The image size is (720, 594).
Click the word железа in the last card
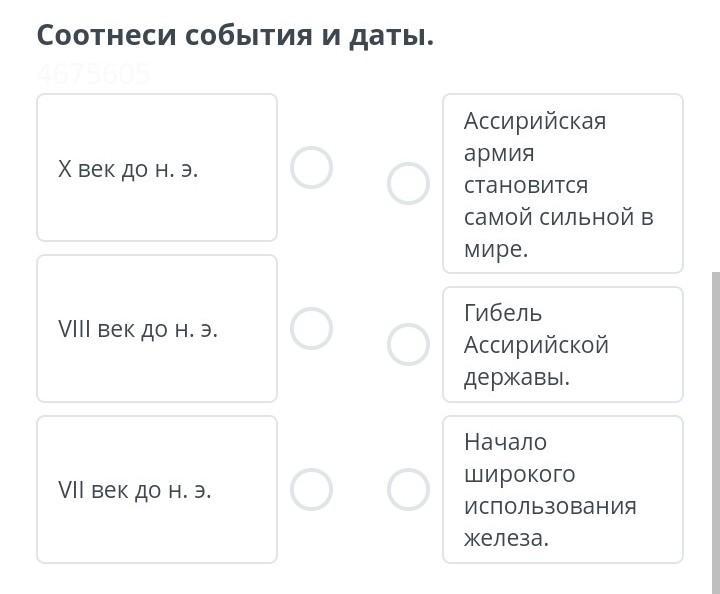click(x=506, y=538)
